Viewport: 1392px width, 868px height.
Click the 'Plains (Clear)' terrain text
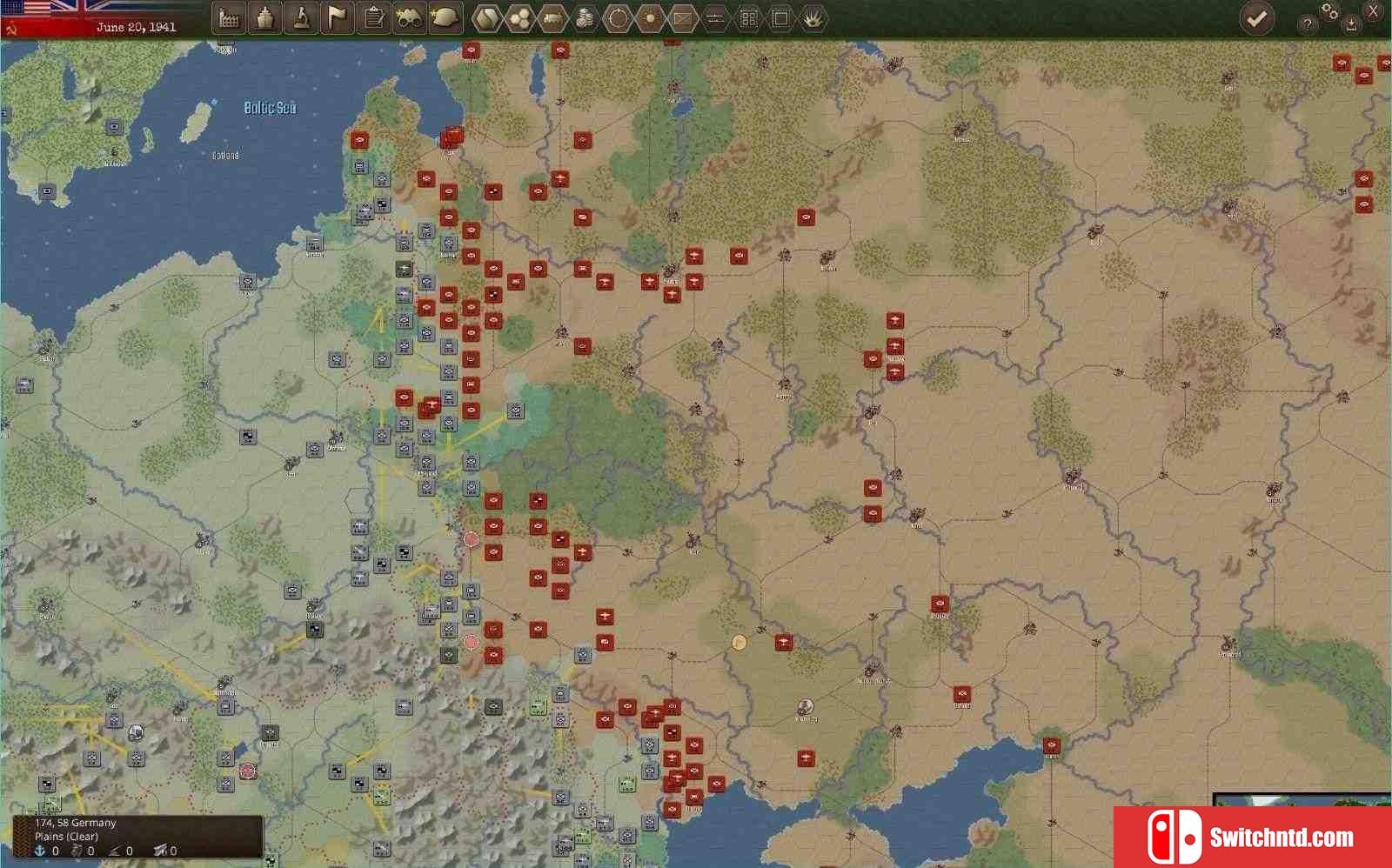(66, 837)
